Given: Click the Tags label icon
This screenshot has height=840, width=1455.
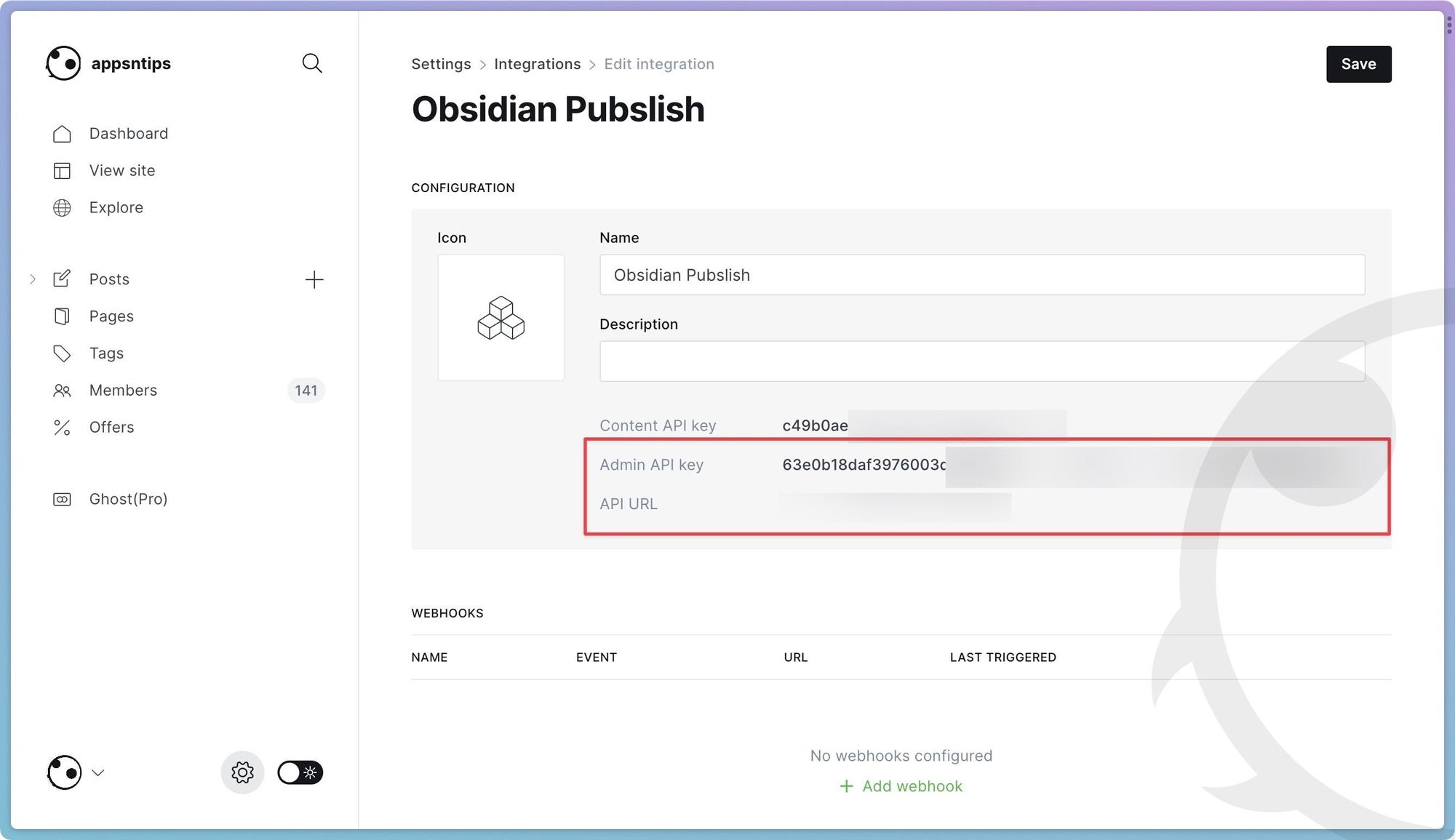Looking at the screenshot, I should tap(62, 353).
